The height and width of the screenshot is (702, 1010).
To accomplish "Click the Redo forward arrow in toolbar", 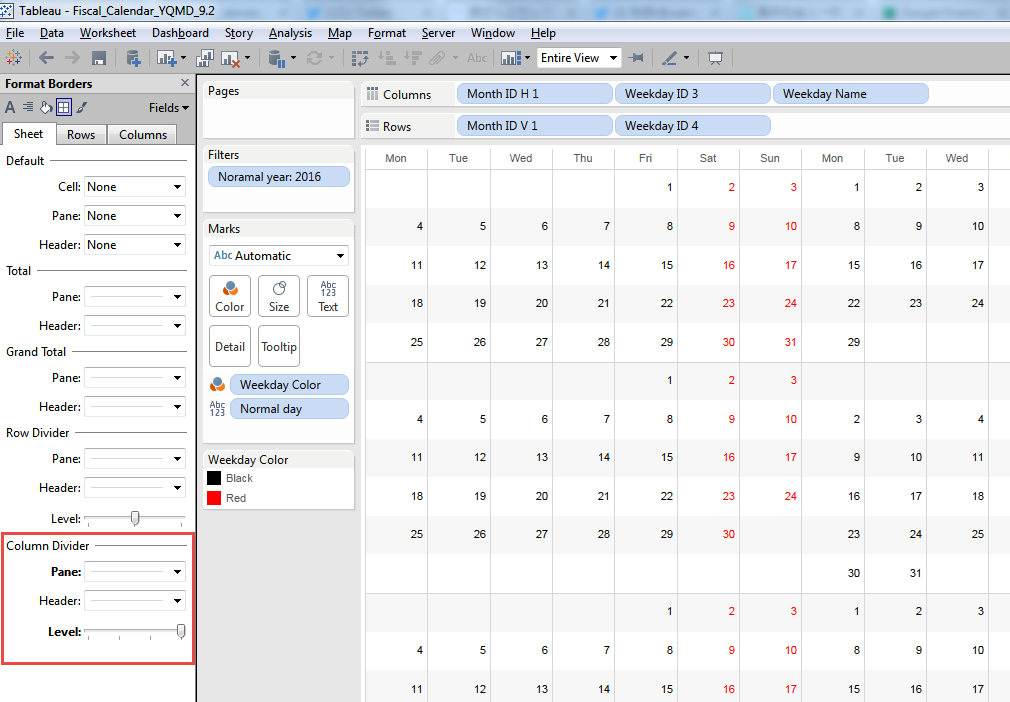I will [x=72, y=58].
